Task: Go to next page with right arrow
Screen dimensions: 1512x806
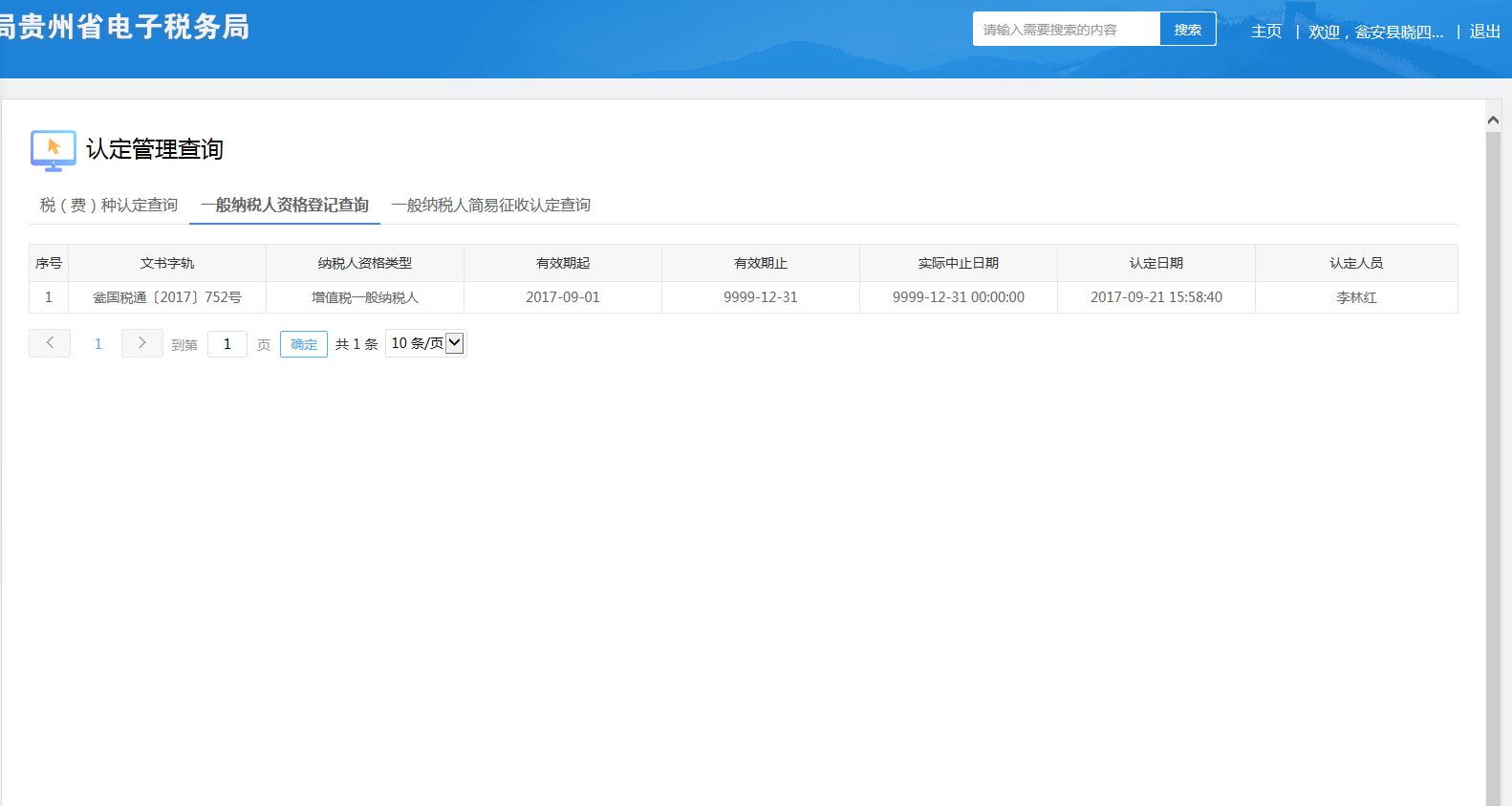Action: (x=141, y=343)
